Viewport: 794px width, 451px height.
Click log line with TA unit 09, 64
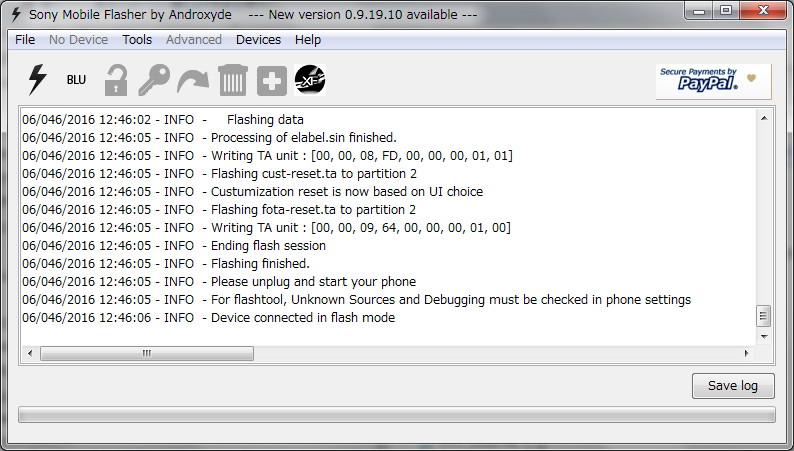pyautogui.click(x=266, y=228)
